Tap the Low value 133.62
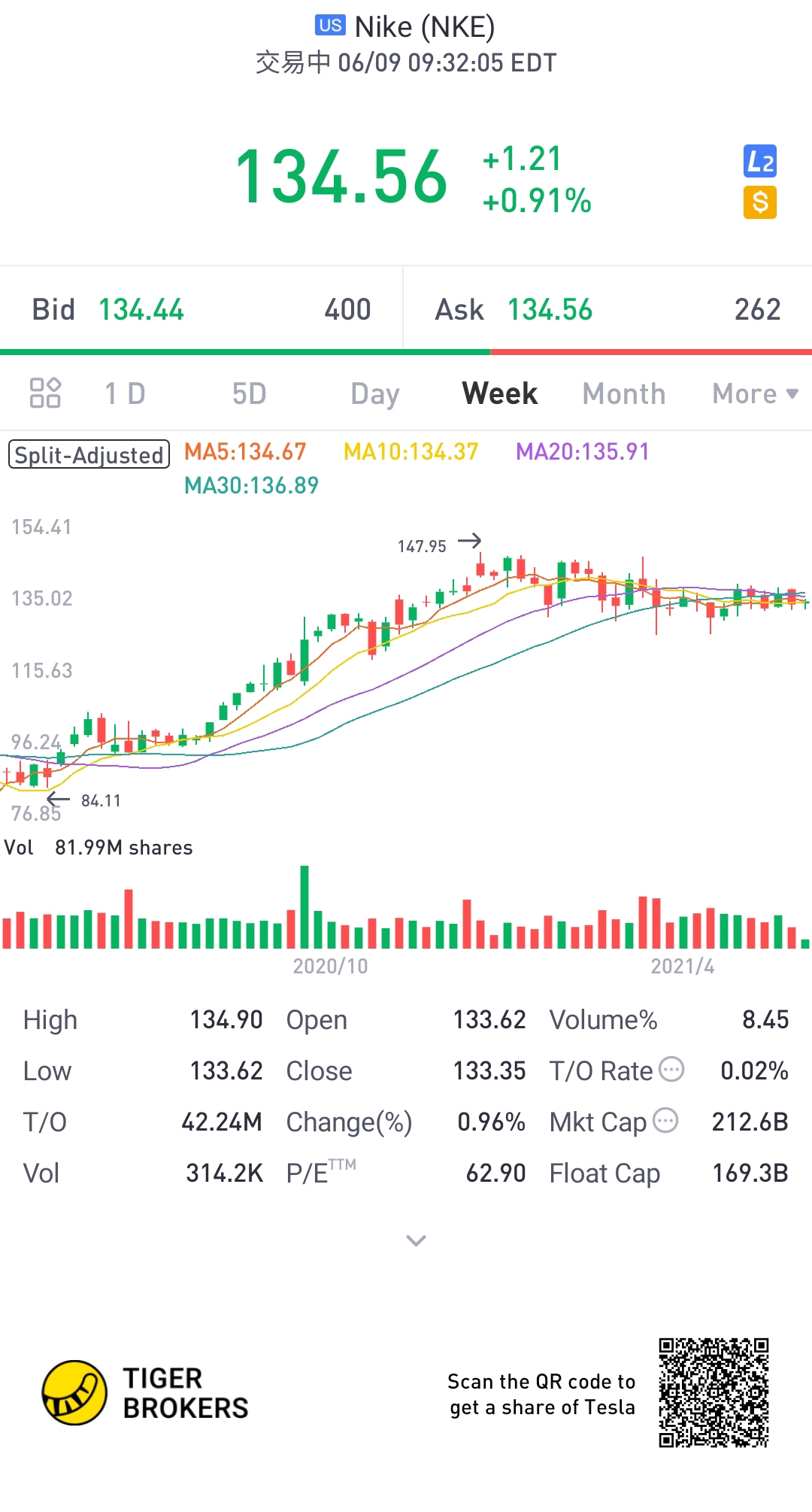Viewport: 812px width, 1512px height. 226,1071
